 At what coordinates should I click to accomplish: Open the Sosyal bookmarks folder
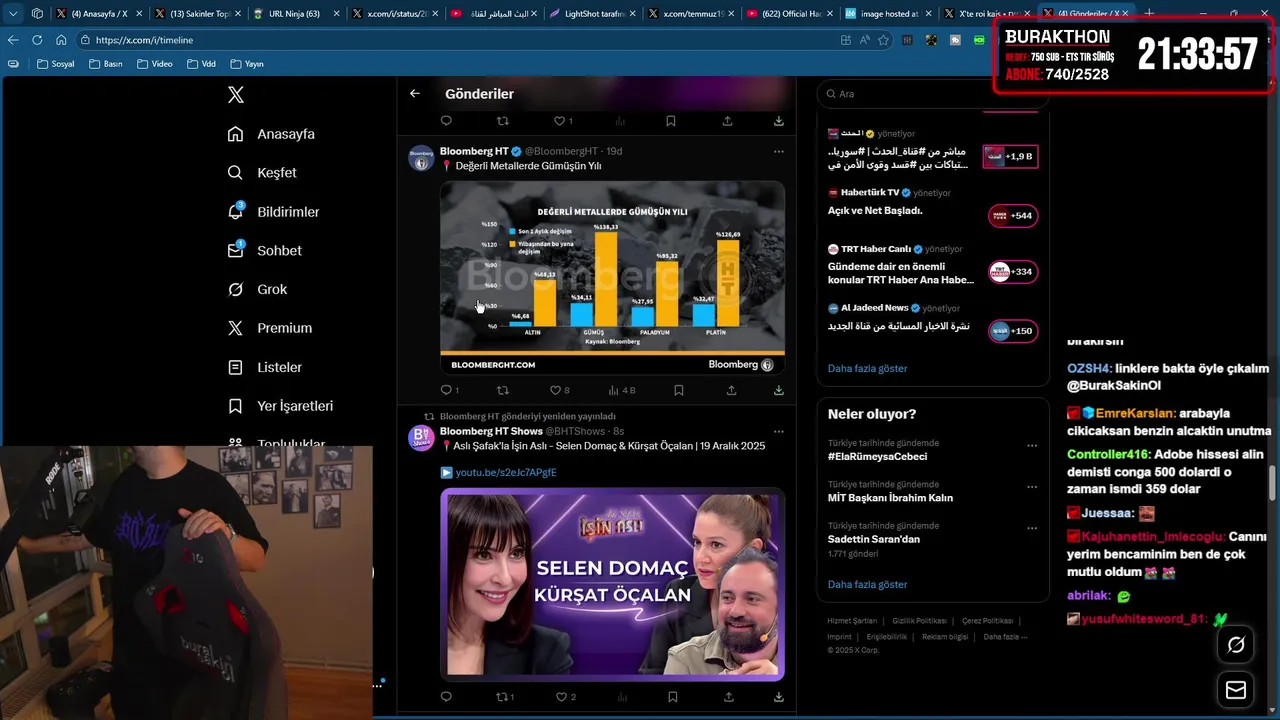coord(55,64)
